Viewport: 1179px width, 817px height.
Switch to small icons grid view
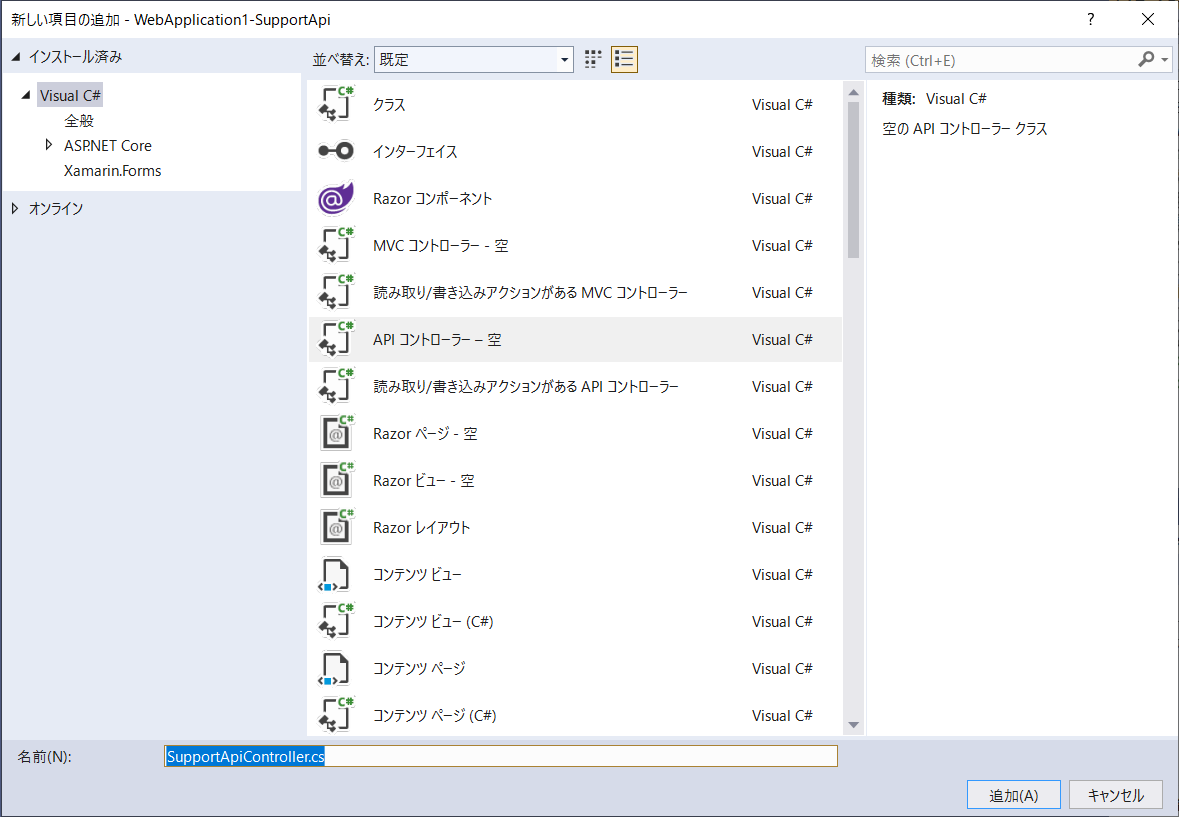pyautogui.click(x=593, y=59)
